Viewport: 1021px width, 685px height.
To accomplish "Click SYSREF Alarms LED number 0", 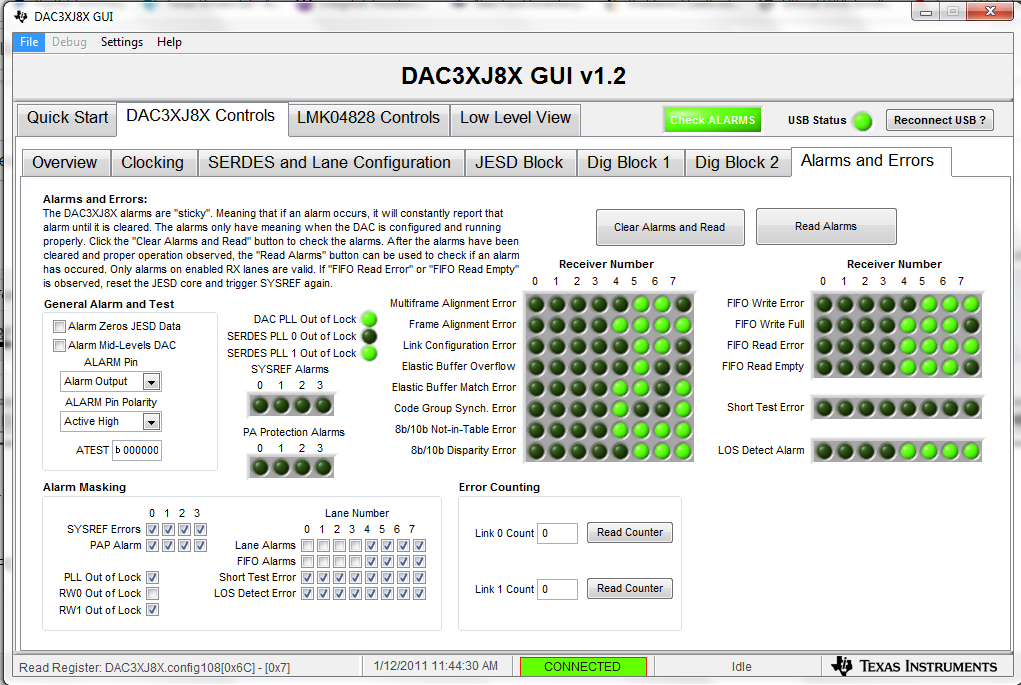I will pos(260,406).
